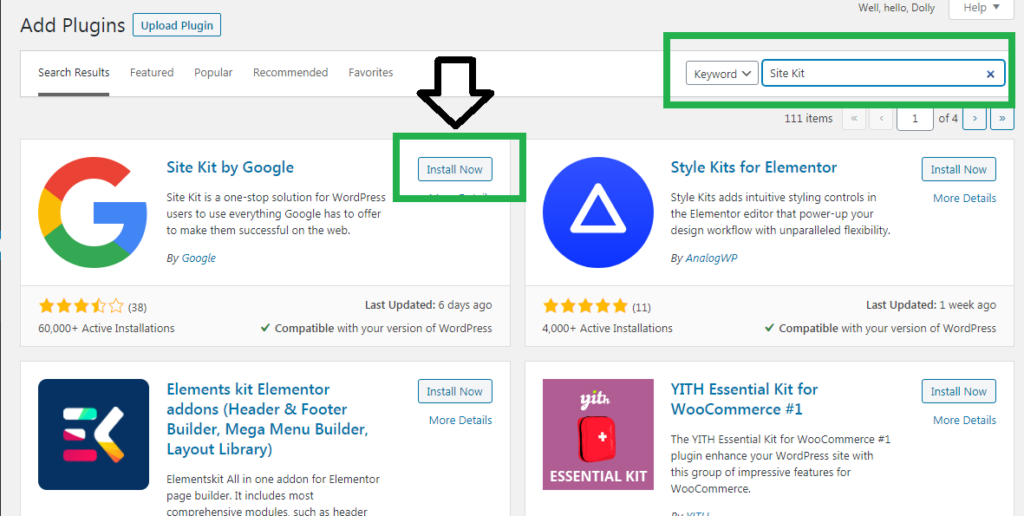Jump to last page of results
Image resolution: width=1024 pixels, height=516 pixels.
click(x=1002, y=119)
